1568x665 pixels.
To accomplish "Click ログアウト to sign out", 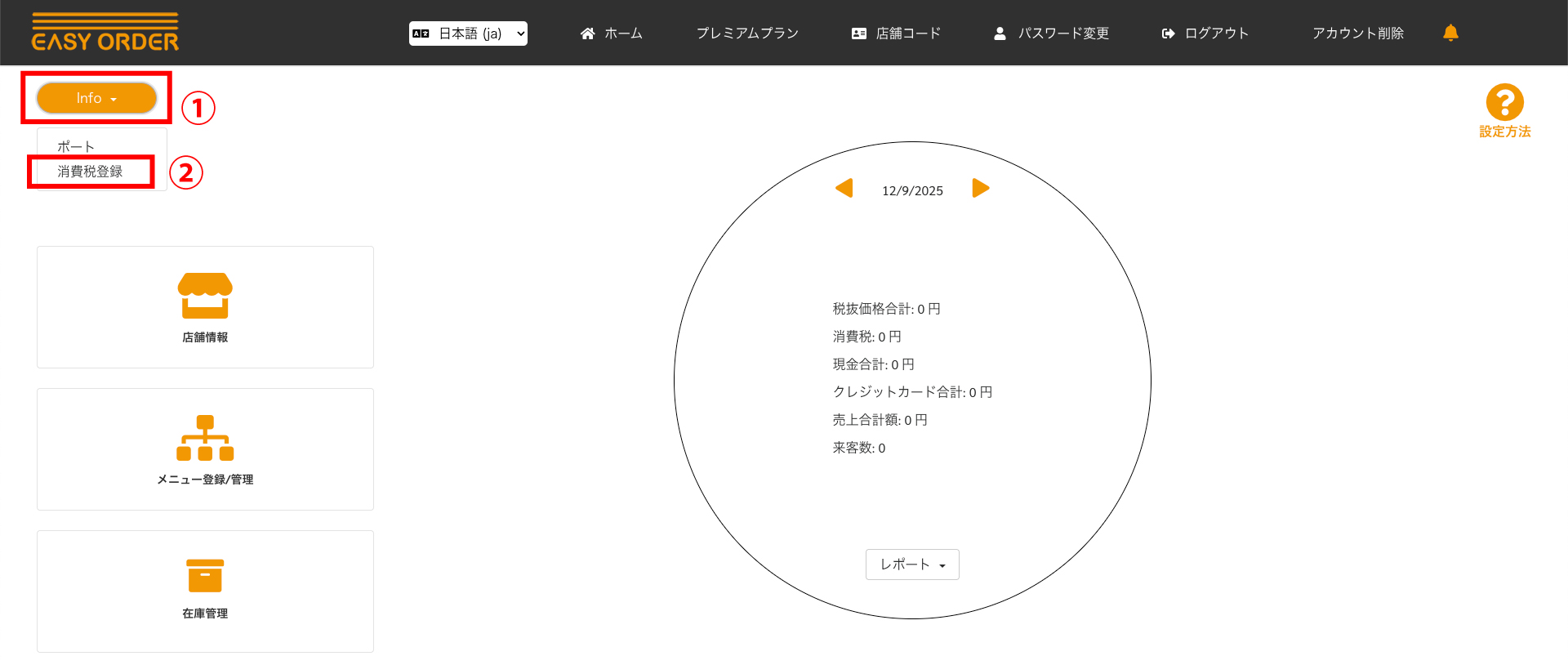I will click(1205, 33).
